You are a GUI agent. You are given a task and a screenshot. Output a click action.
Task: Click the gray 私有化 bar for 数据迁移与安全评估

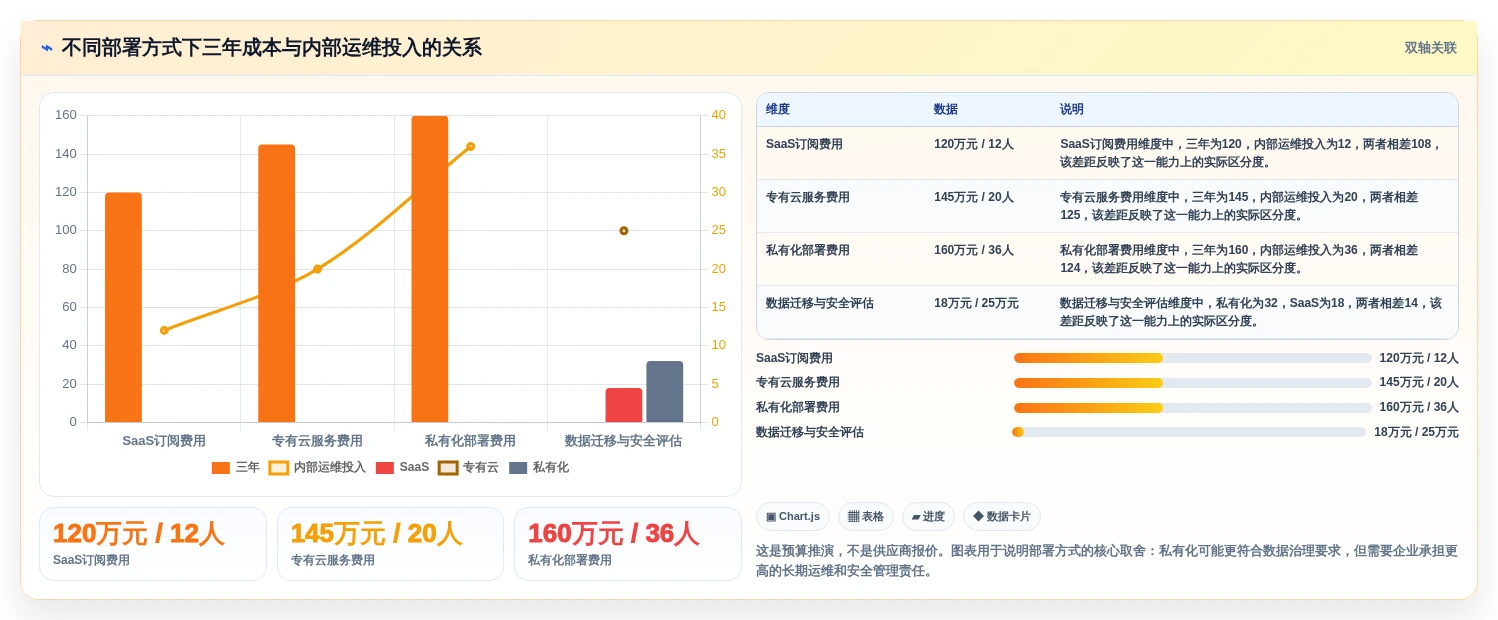665,392
